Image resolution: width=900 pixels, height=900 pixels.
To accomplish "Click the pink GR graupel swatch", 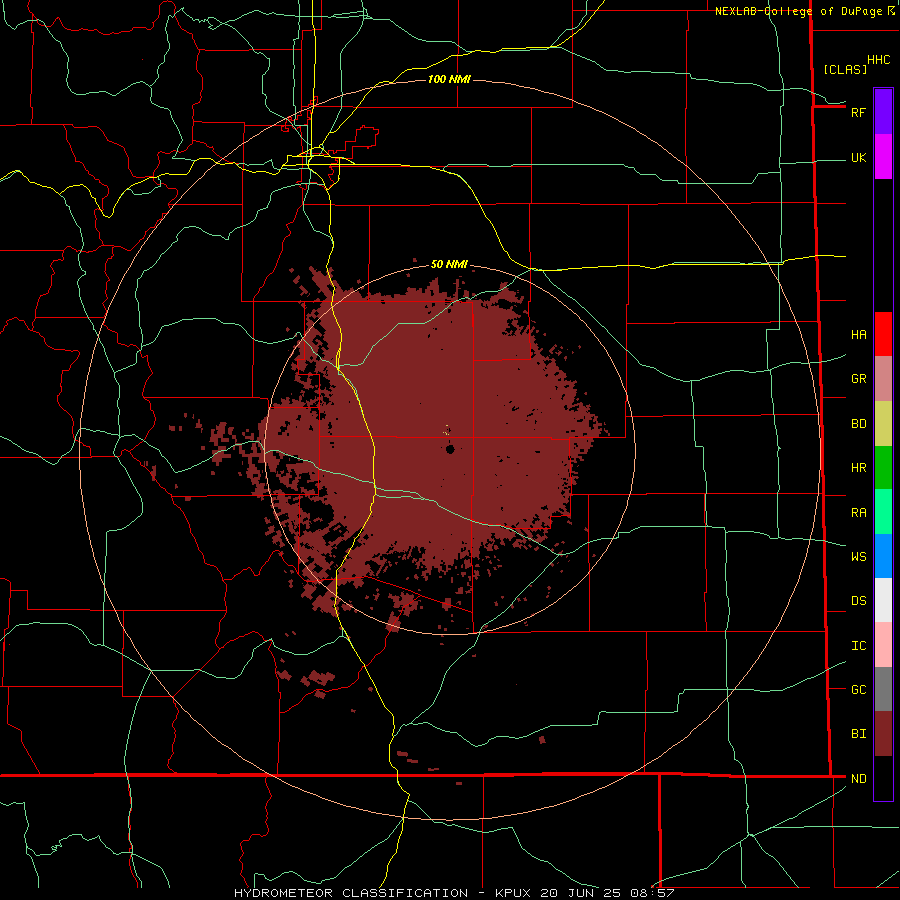I will 883,379.
